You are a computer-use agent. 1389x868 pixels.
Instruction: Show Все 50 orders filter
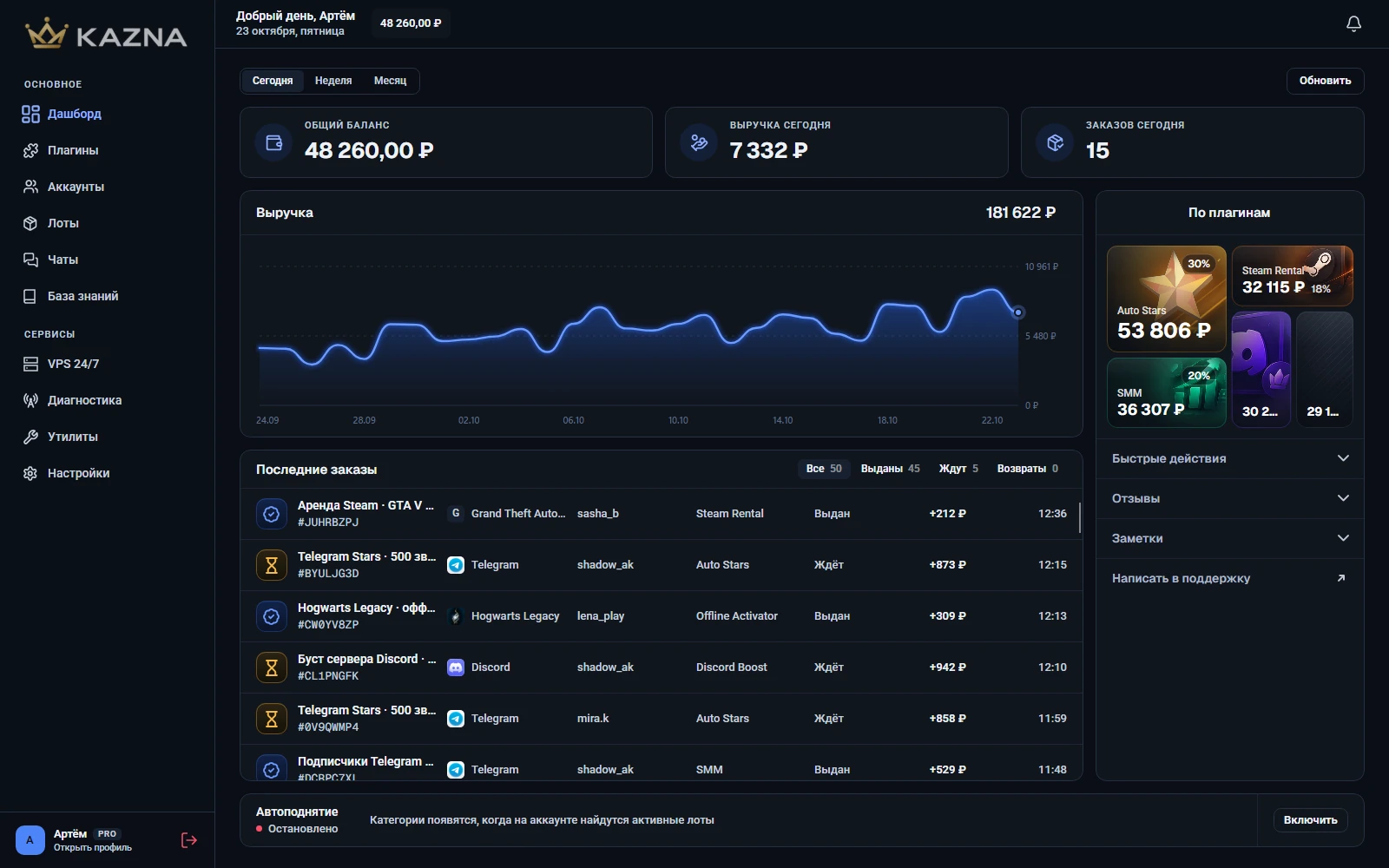824,469
